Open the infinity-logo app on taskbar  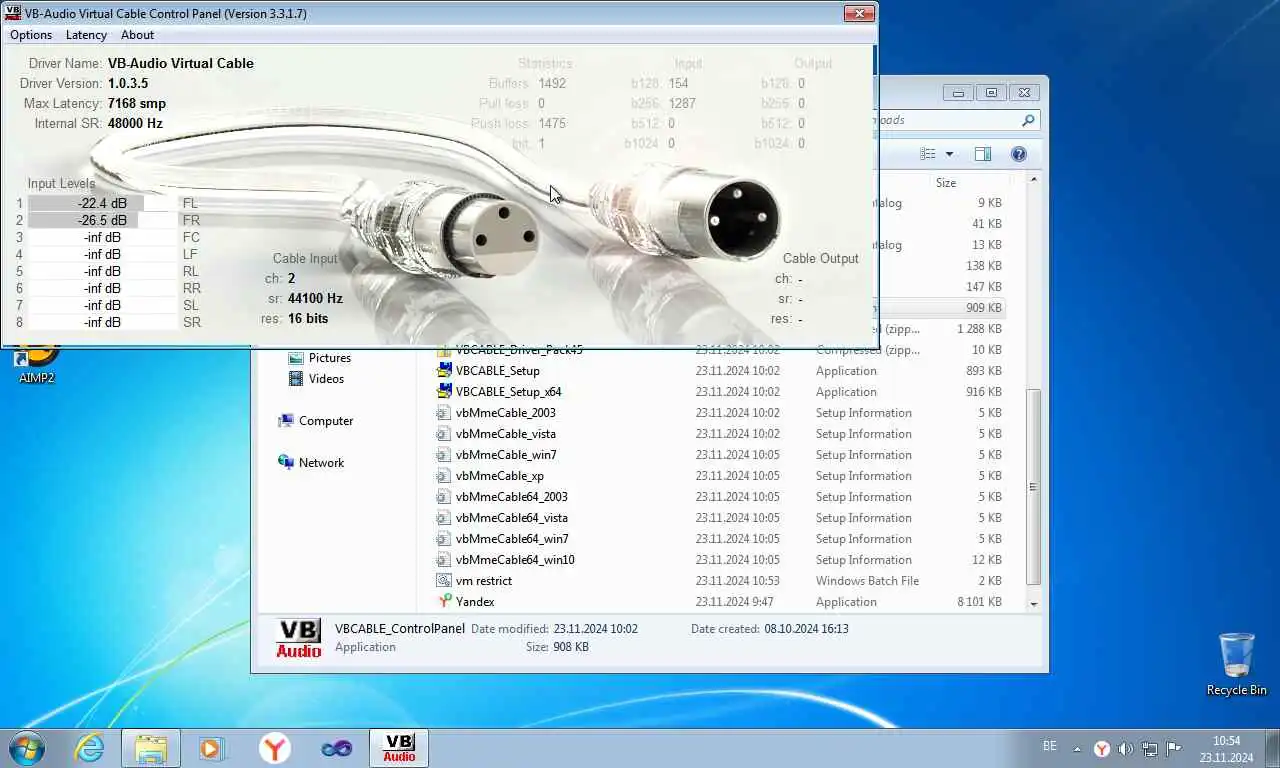(x=336, y=748)
